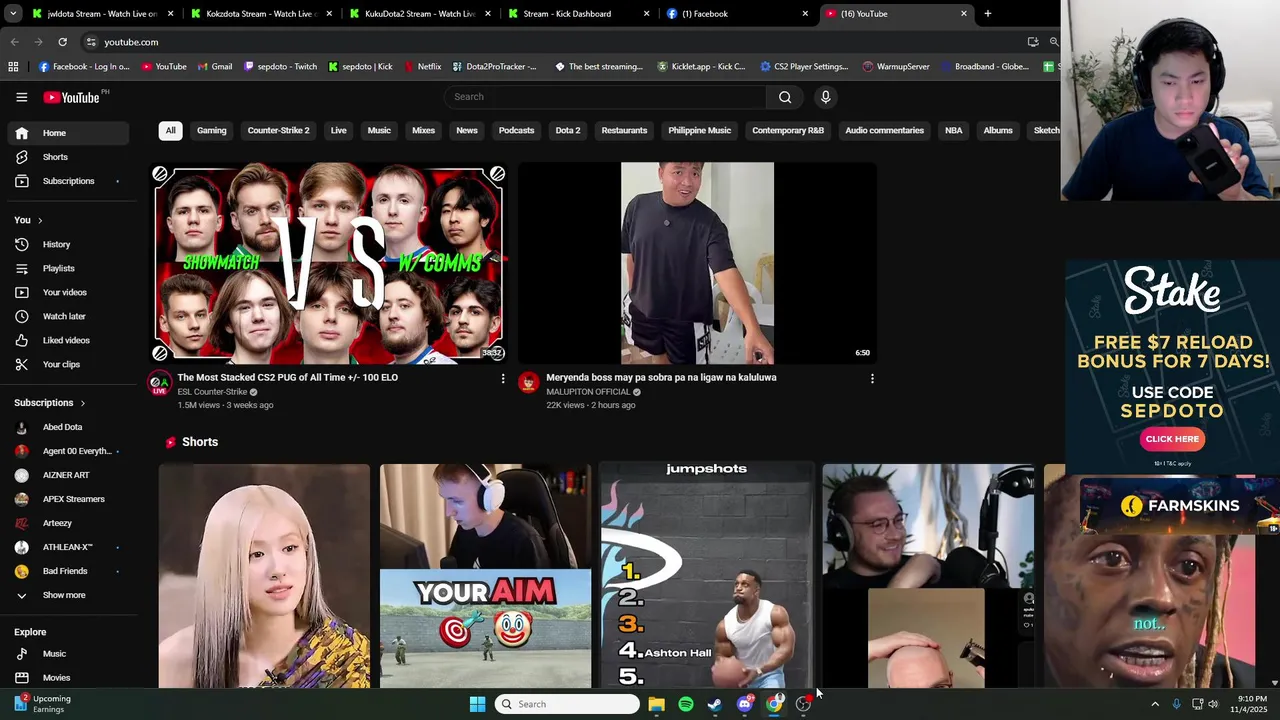Expand the Subscriptions section header
This screenshot has width=1280, height=720.
coord(50,403)
